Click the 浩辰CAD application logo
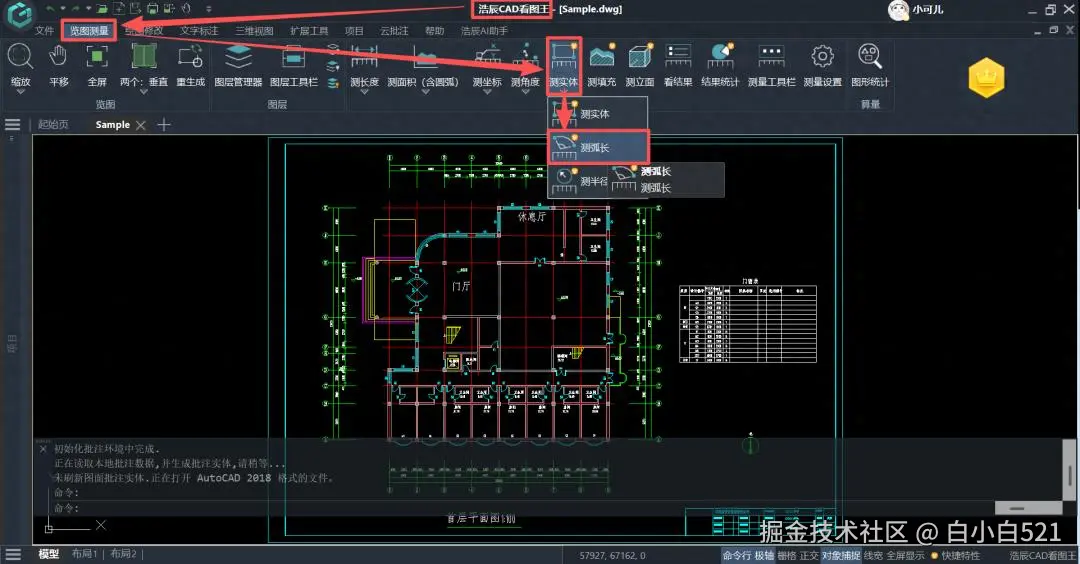This screenshot has width=1080, height=564. pyautogui.click(x=19, y=14)
